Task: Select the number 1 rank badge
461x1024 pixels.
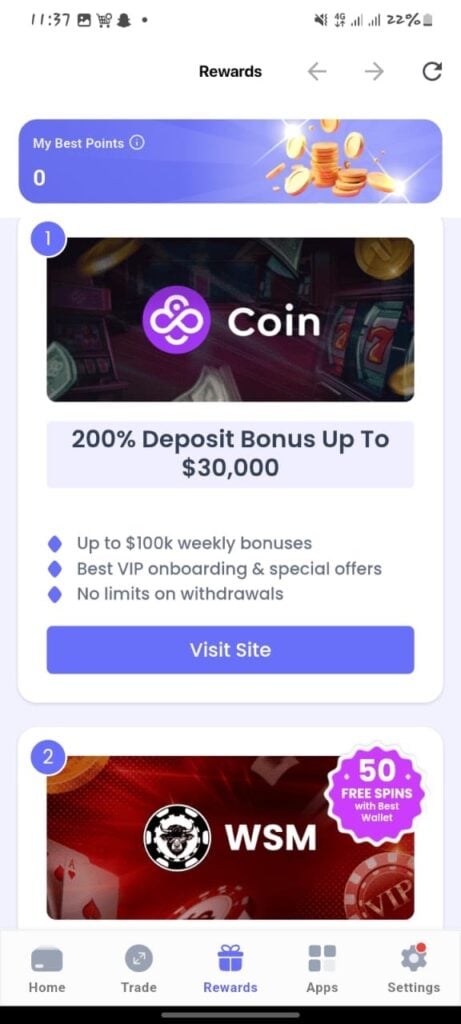Action: 48,239
